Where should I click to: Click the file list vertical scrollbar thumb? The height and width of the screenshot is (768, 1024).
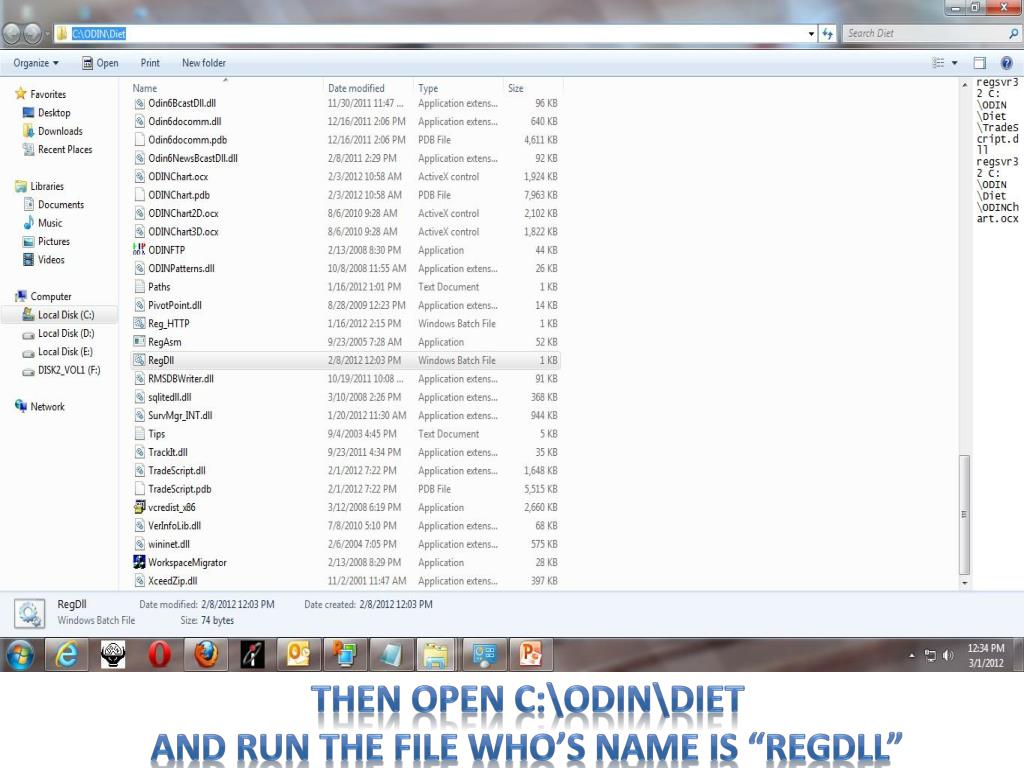tap(964, 514)
